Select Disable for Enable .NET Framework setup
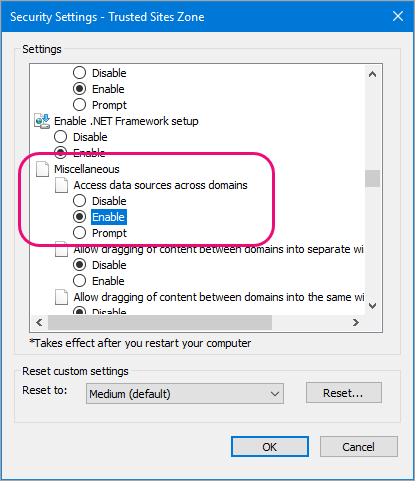The image size is (415, 481). [x=60, y=137]
